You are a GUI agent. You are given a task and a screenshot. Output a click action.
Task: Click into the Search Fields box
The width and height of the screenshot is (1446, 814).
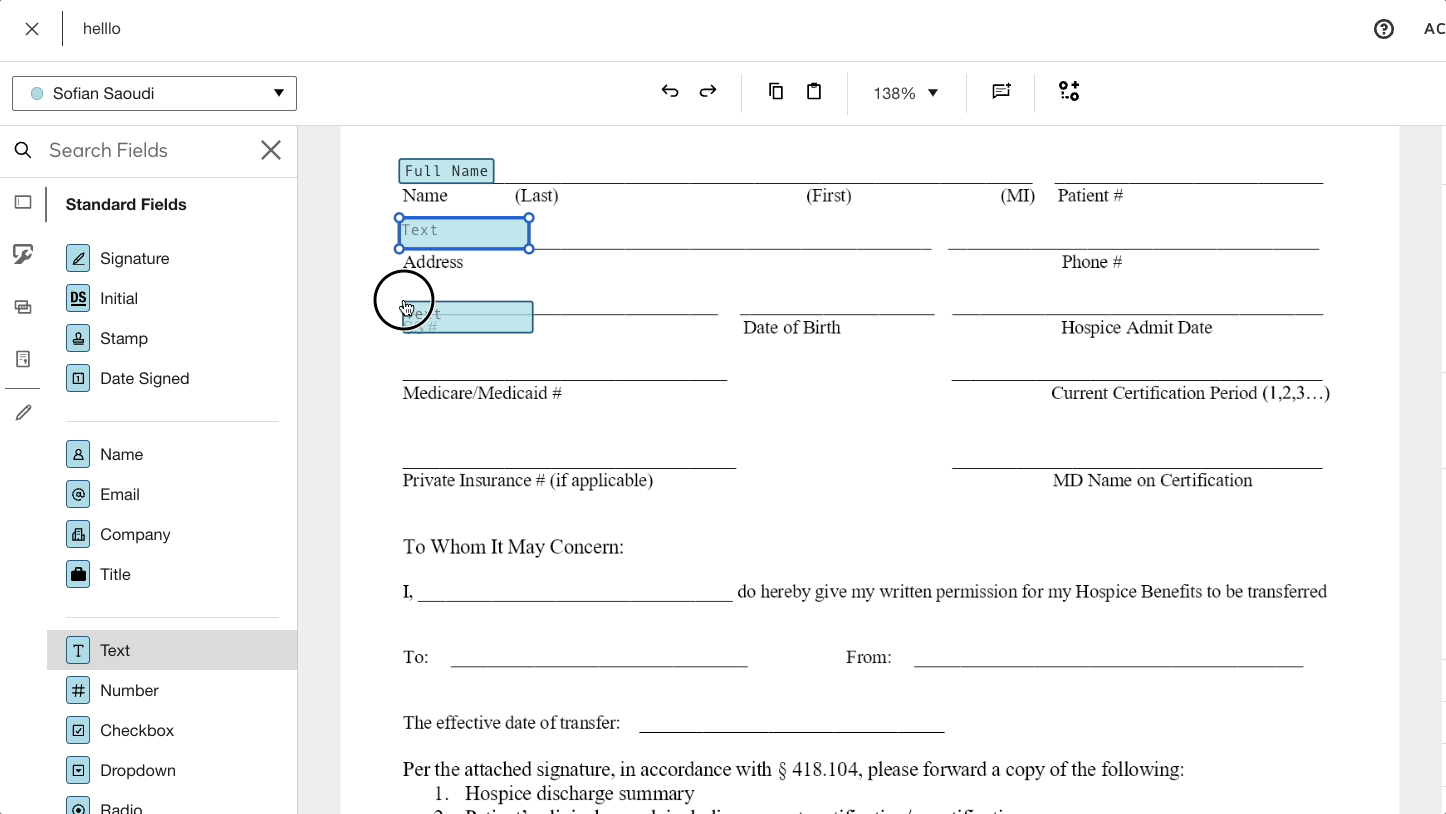(x=150, y=150)
